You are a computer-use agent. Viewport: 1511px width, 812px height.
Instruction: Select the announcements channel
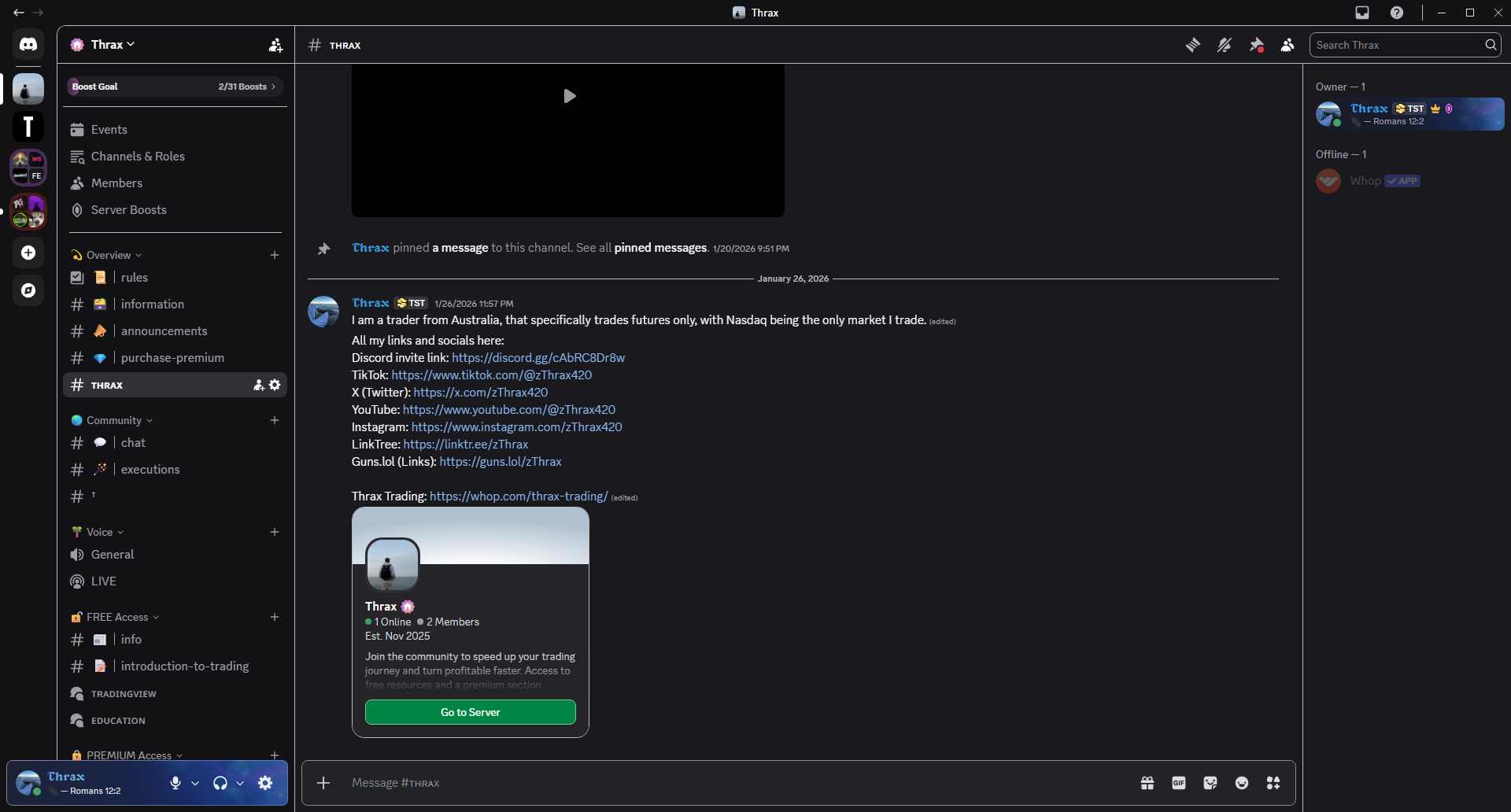[x=175, y=331]
